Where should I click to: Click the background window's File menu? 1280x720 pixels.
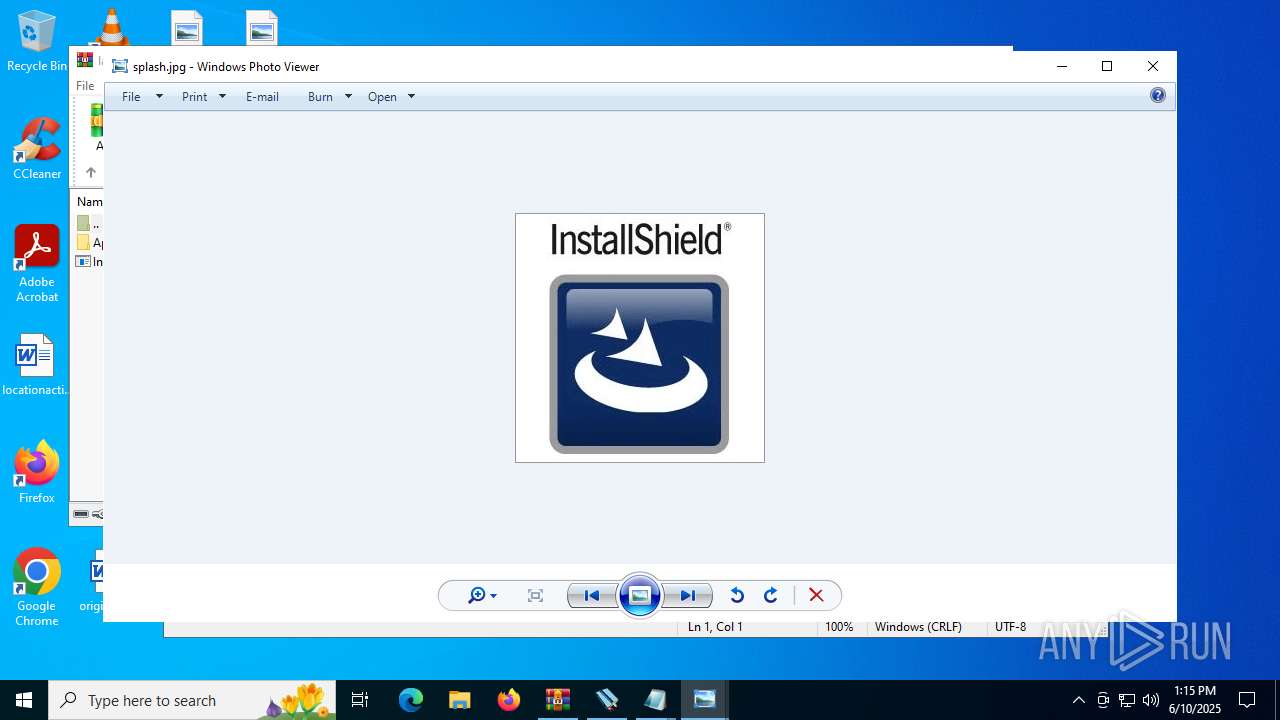86,86
